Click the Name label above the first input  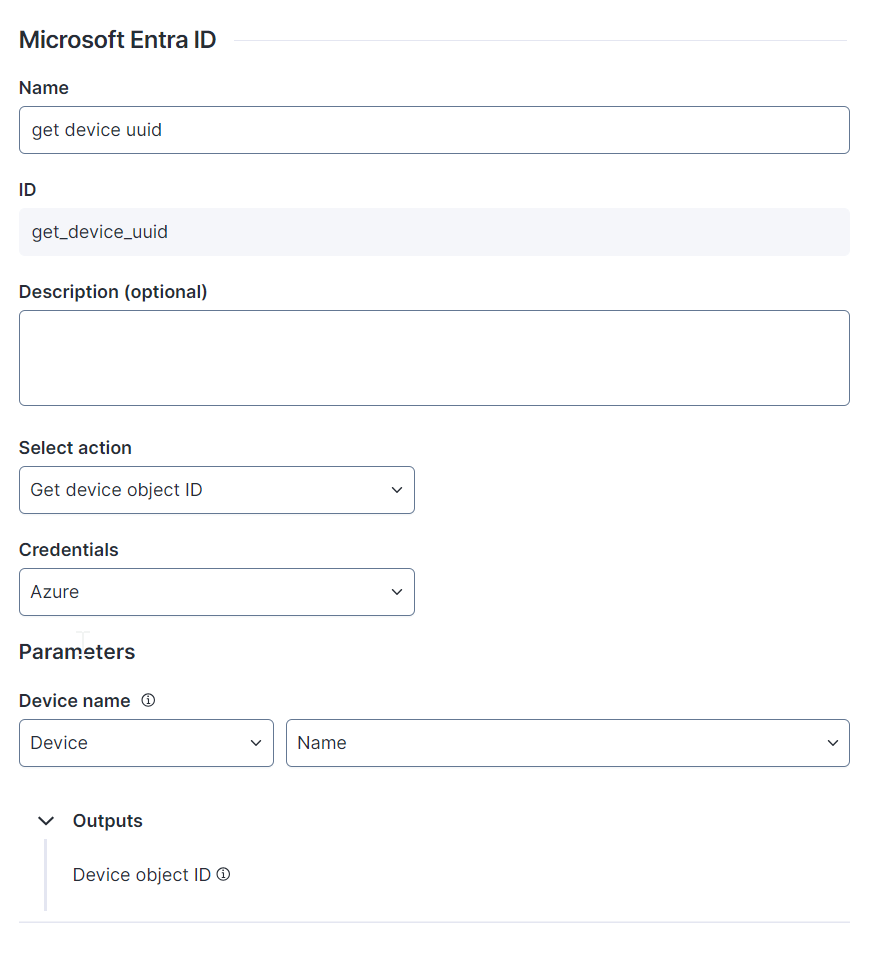point(44,88)
